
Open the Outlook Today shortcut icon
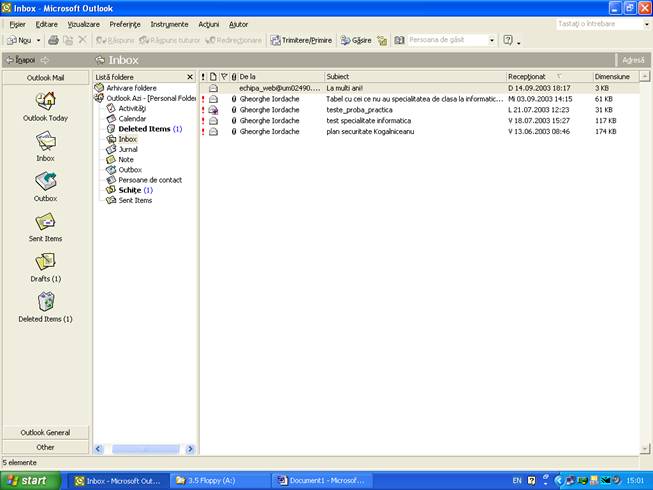coord(46,101)
